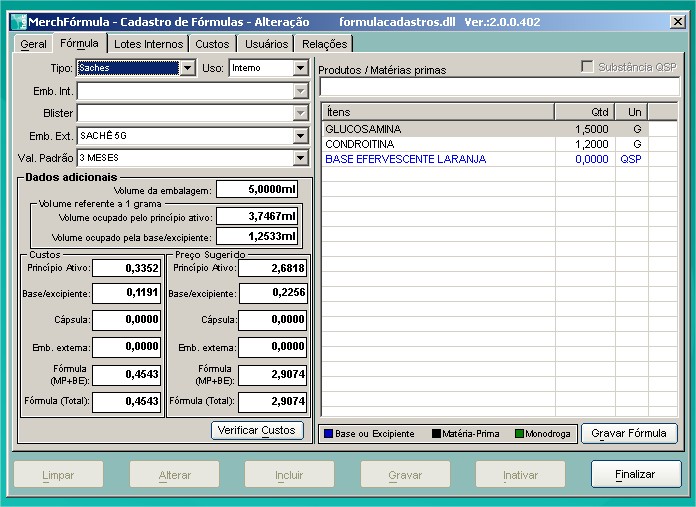This screenshot has width=696, height=507.
Task: Open the Tipo dropdown showing Saches
Action: pos(187,68)
